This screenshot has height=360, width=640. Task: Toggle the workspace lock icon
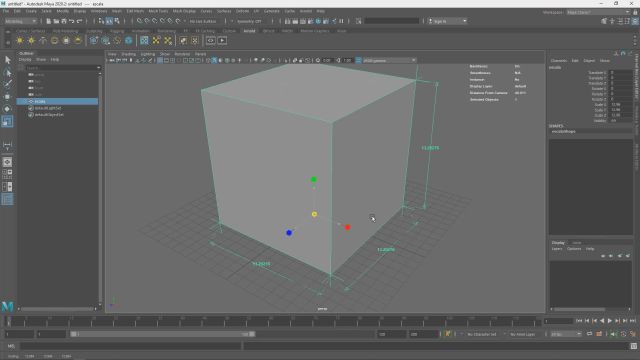(635, 12)
